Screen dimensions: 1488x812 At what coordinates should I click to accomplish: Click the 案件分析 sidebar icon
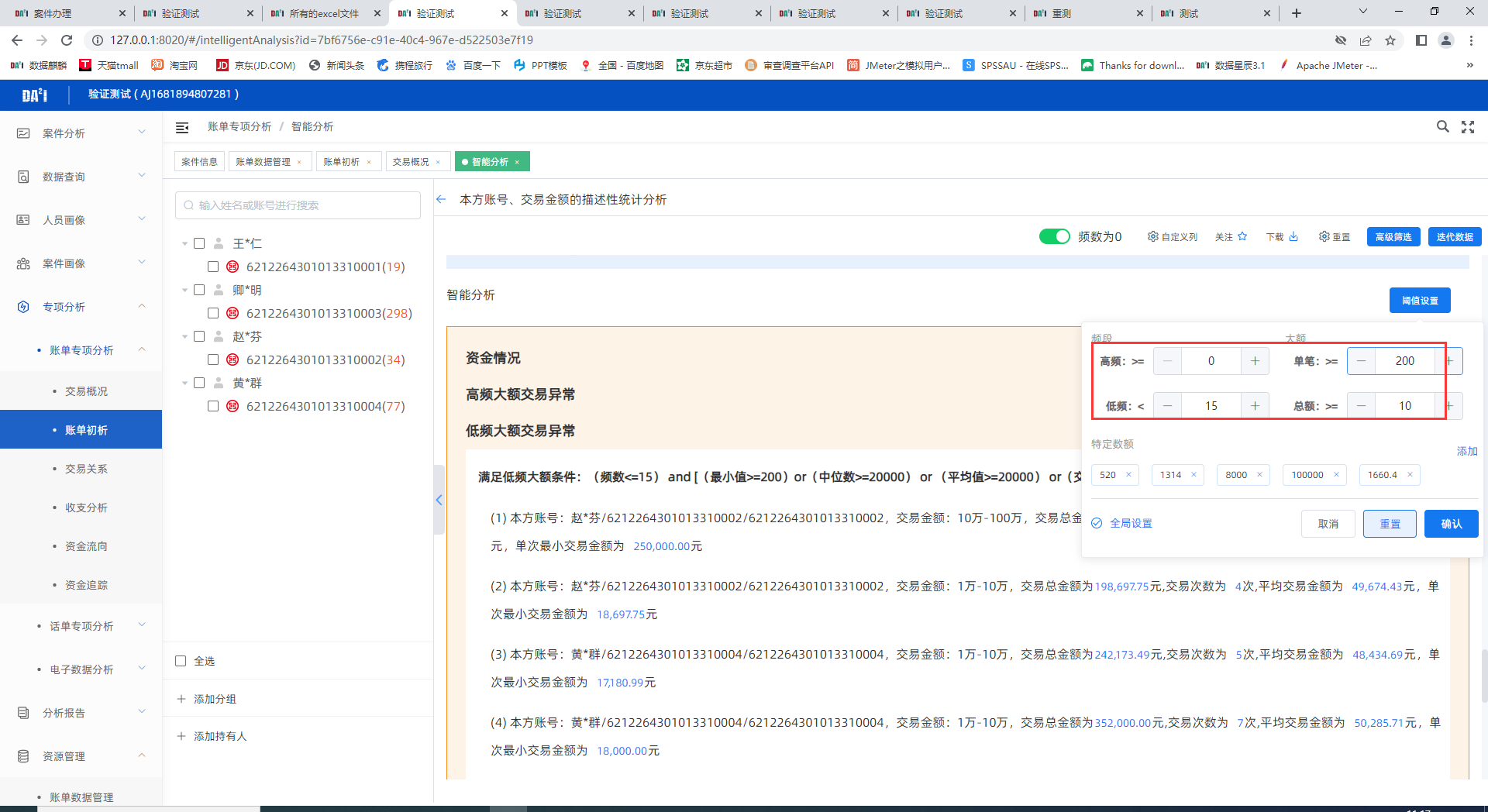[23, 133]
